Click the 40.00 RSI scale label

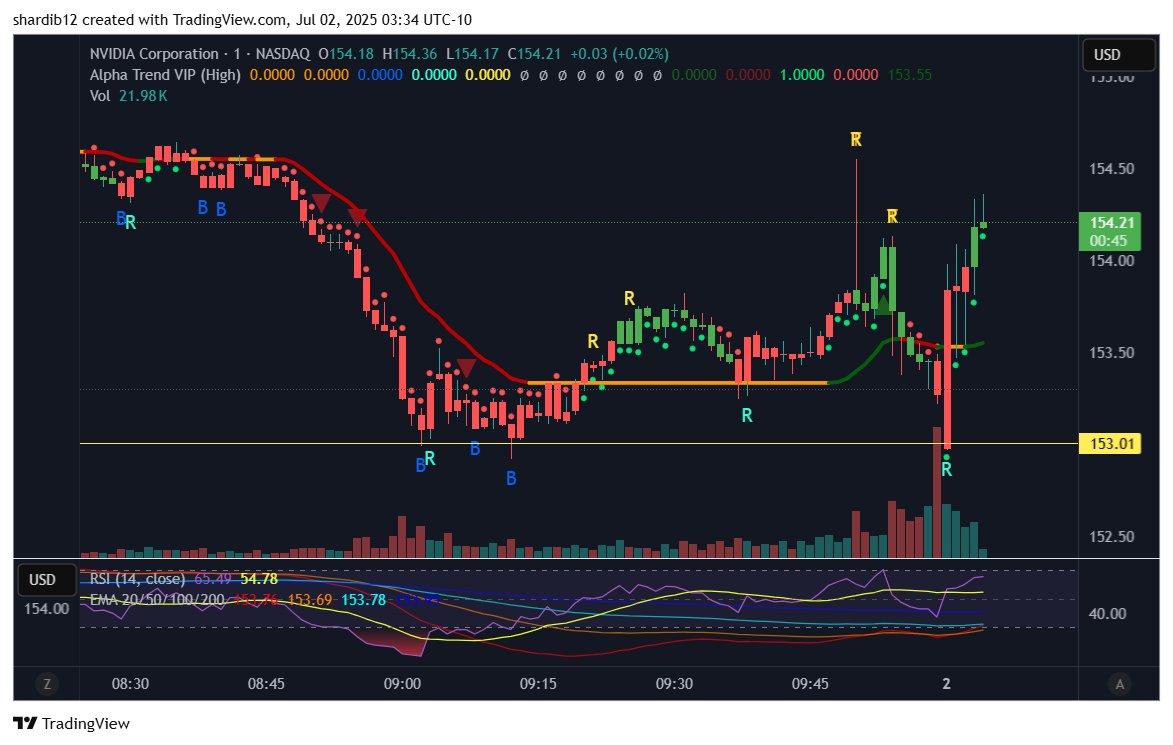[1107, 614]
